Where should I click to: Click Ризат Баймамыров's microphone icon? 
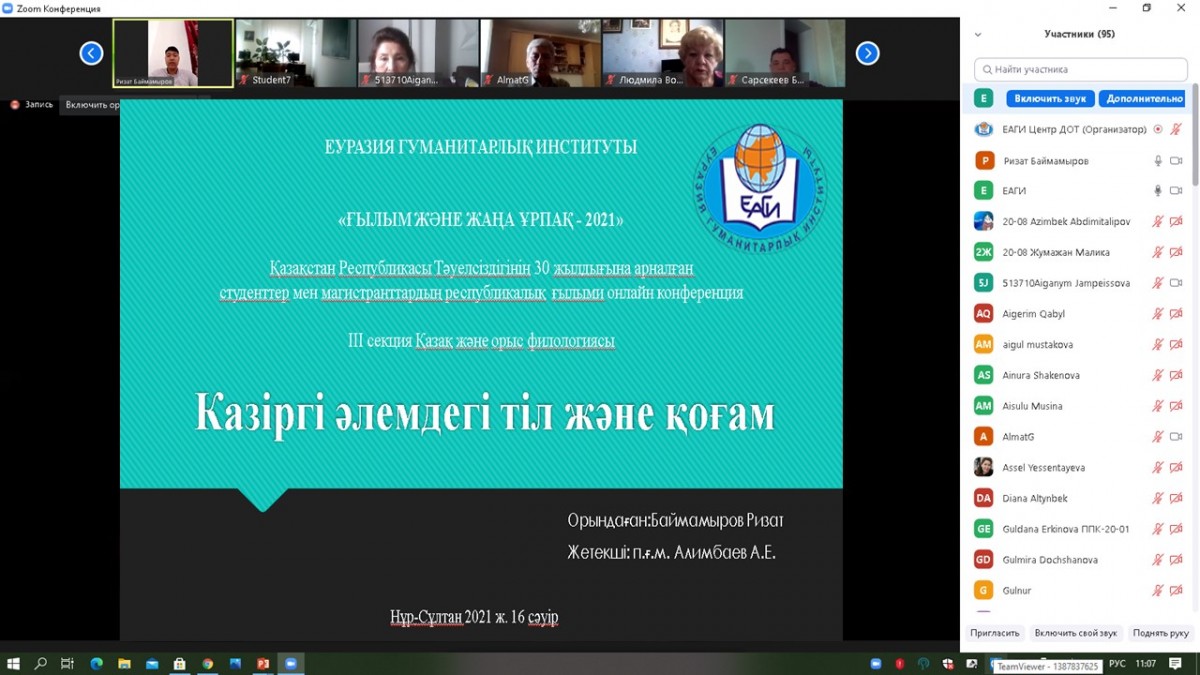[x=1158, y=160]
